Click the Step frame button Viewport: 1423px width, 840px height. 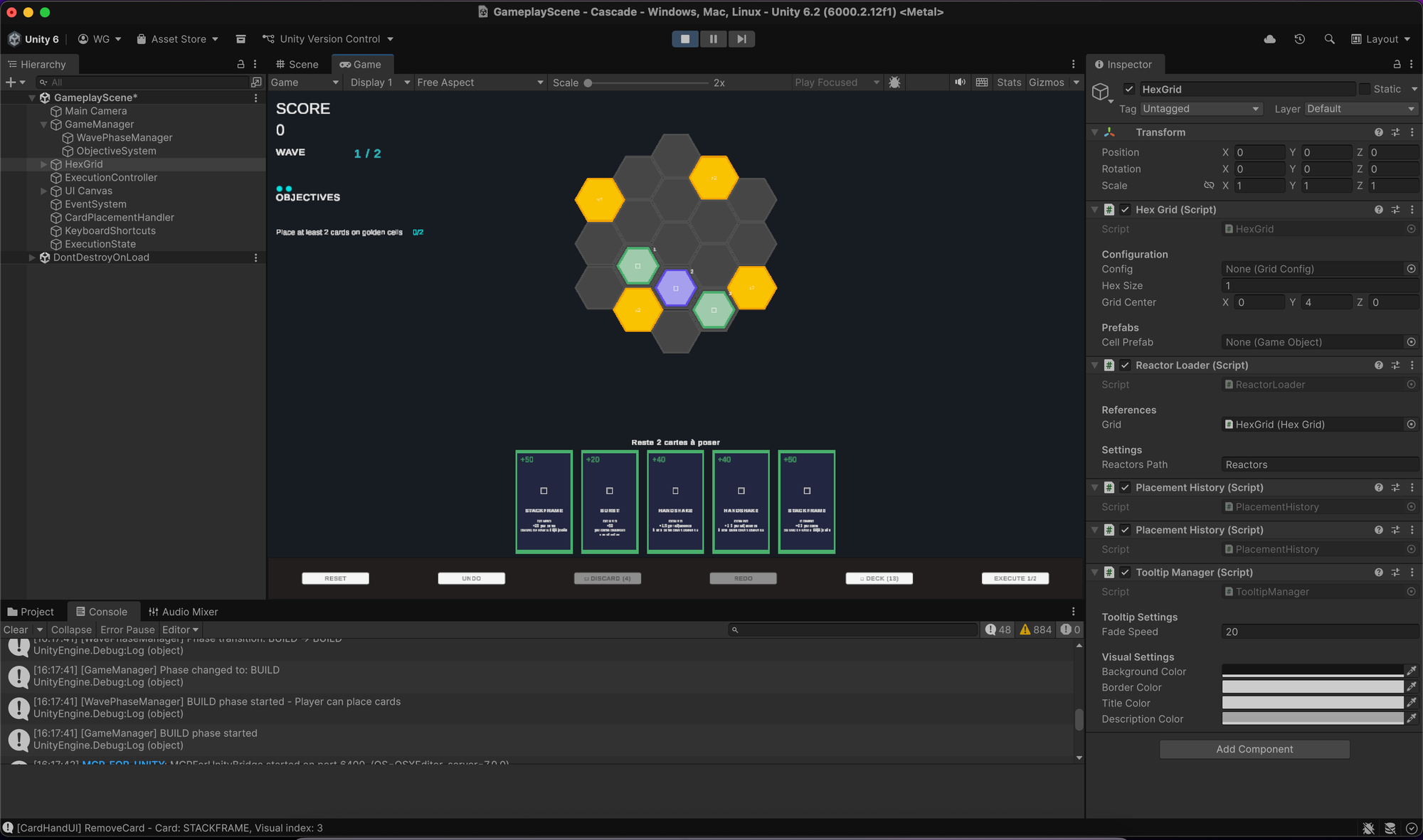pos(741,39)
